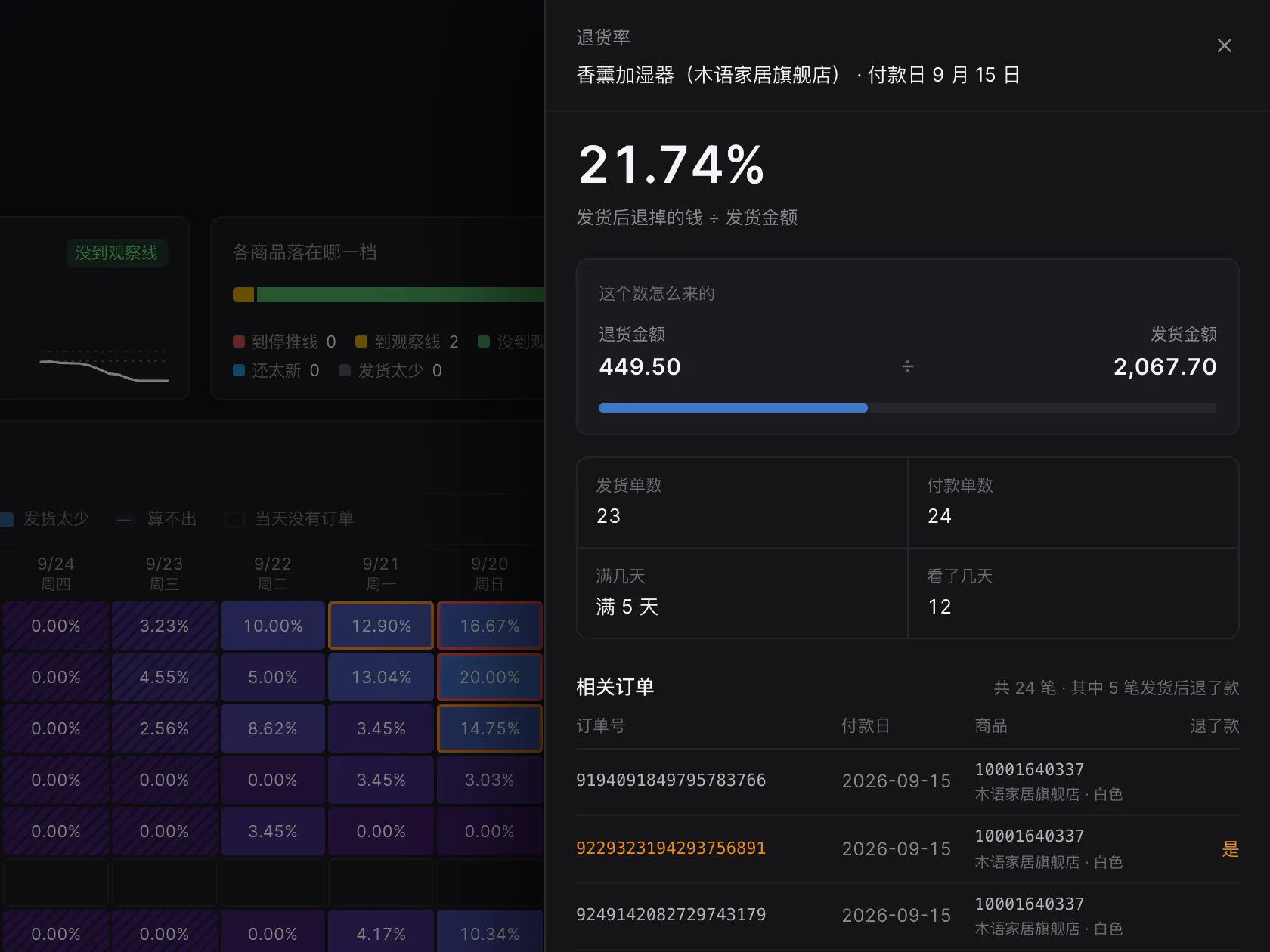
Task: Click the 发货太少 gray legend swatch in card
Action: point(345,370)
